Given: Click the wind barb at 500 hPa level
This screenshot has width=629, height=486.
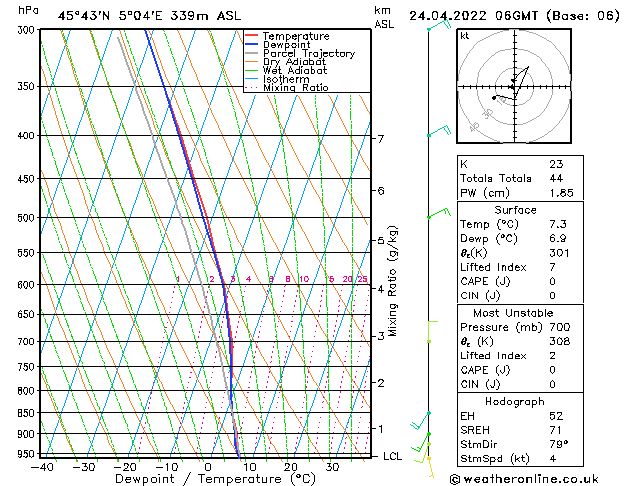Looking at the screenshot, I should 436,214.
